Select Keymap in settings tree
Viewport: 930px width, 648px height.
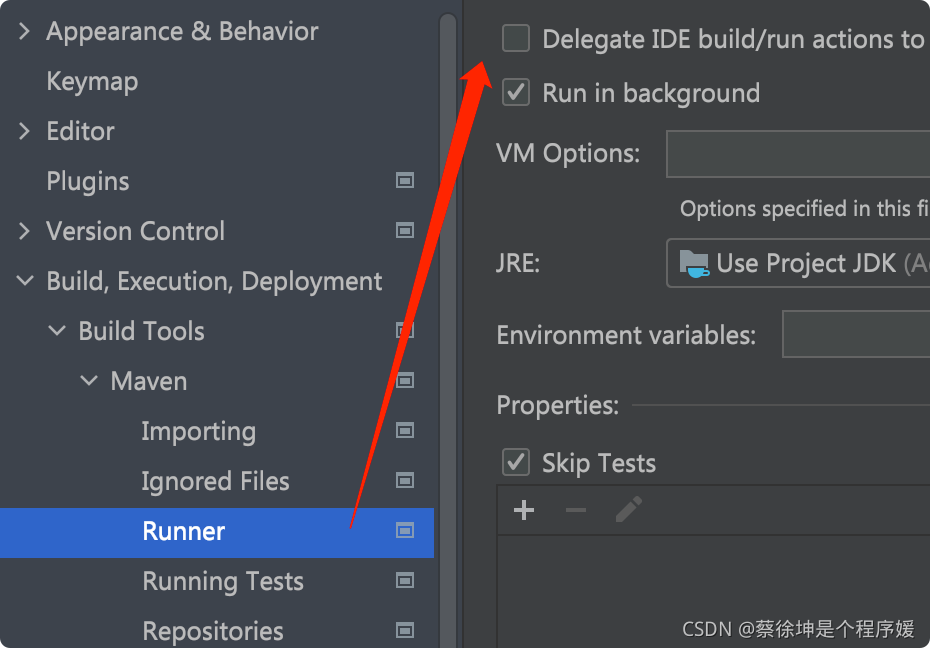[x=92, y=81]
